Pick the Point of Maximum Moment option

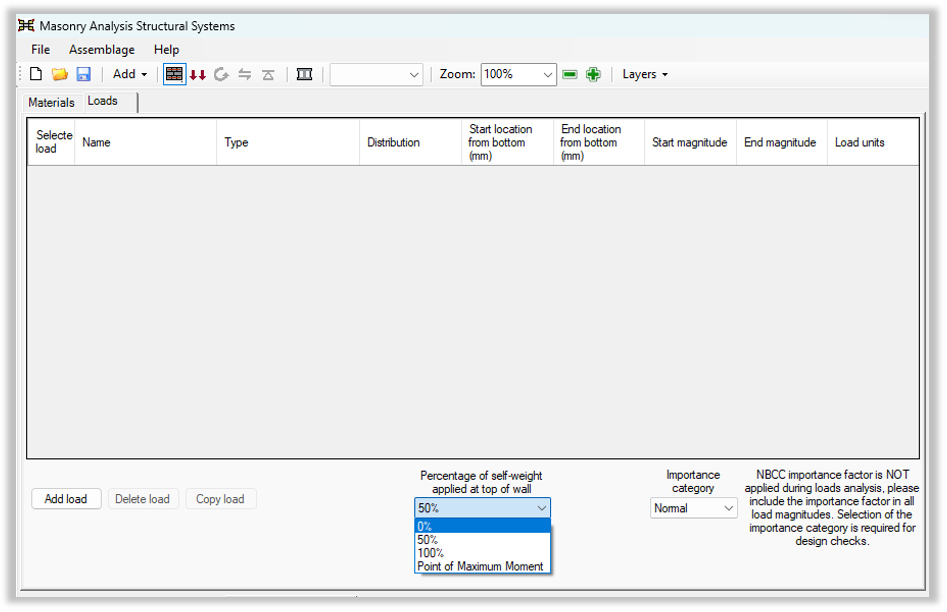(x=482, y=566)
